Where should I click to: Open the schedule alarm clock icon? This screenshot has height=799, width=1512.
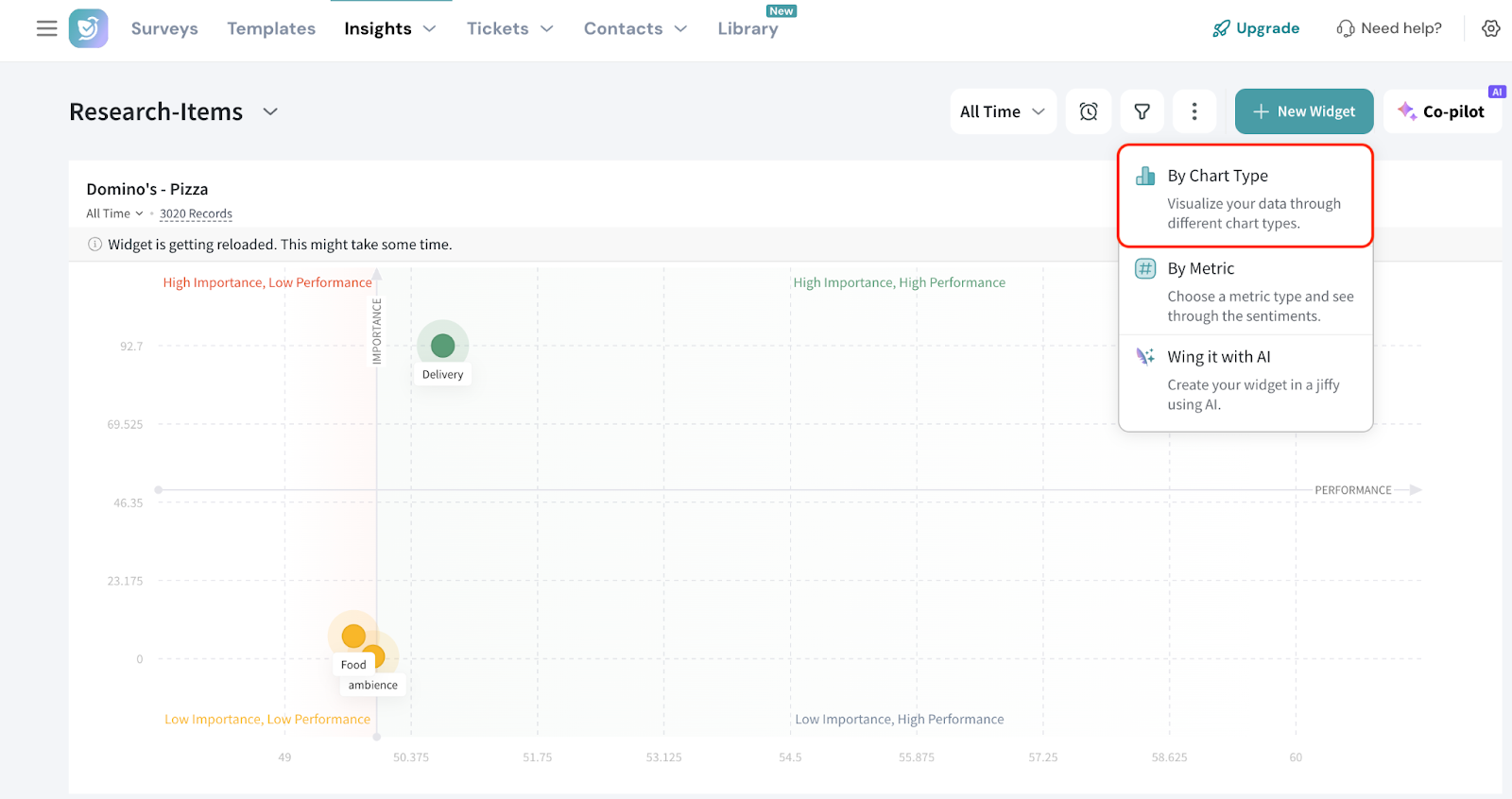pyautogui.click(x=1089, y=111)
